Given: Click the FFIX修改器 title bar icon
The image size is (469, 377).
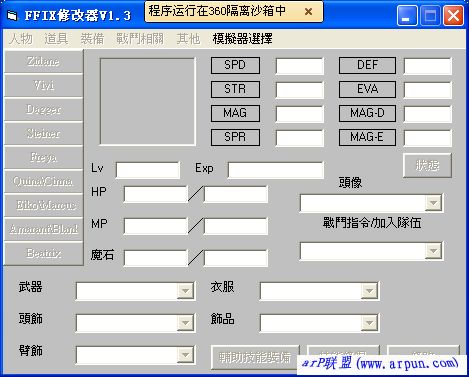Looking at the screenshot, I should (12, 15).
